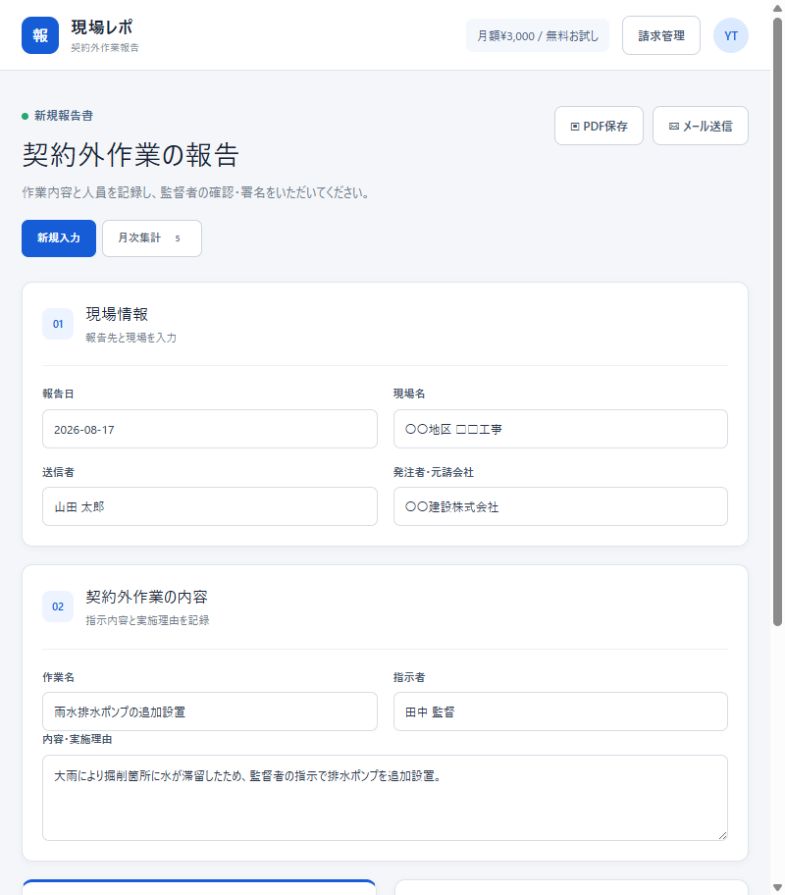The width and height of the screenshot is (785, 895).
Task: Click the 送信者 field with 山田 太郎
Action: click(x=210, y=507)
